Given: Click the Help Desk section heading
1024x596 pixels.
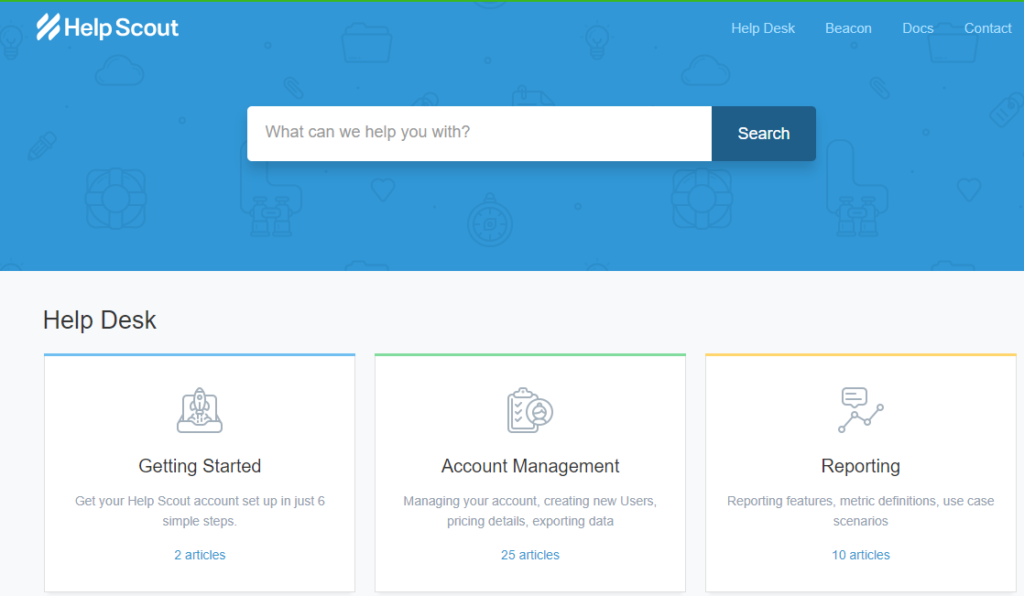Looking at the screenshot, I should coord(100,320).
